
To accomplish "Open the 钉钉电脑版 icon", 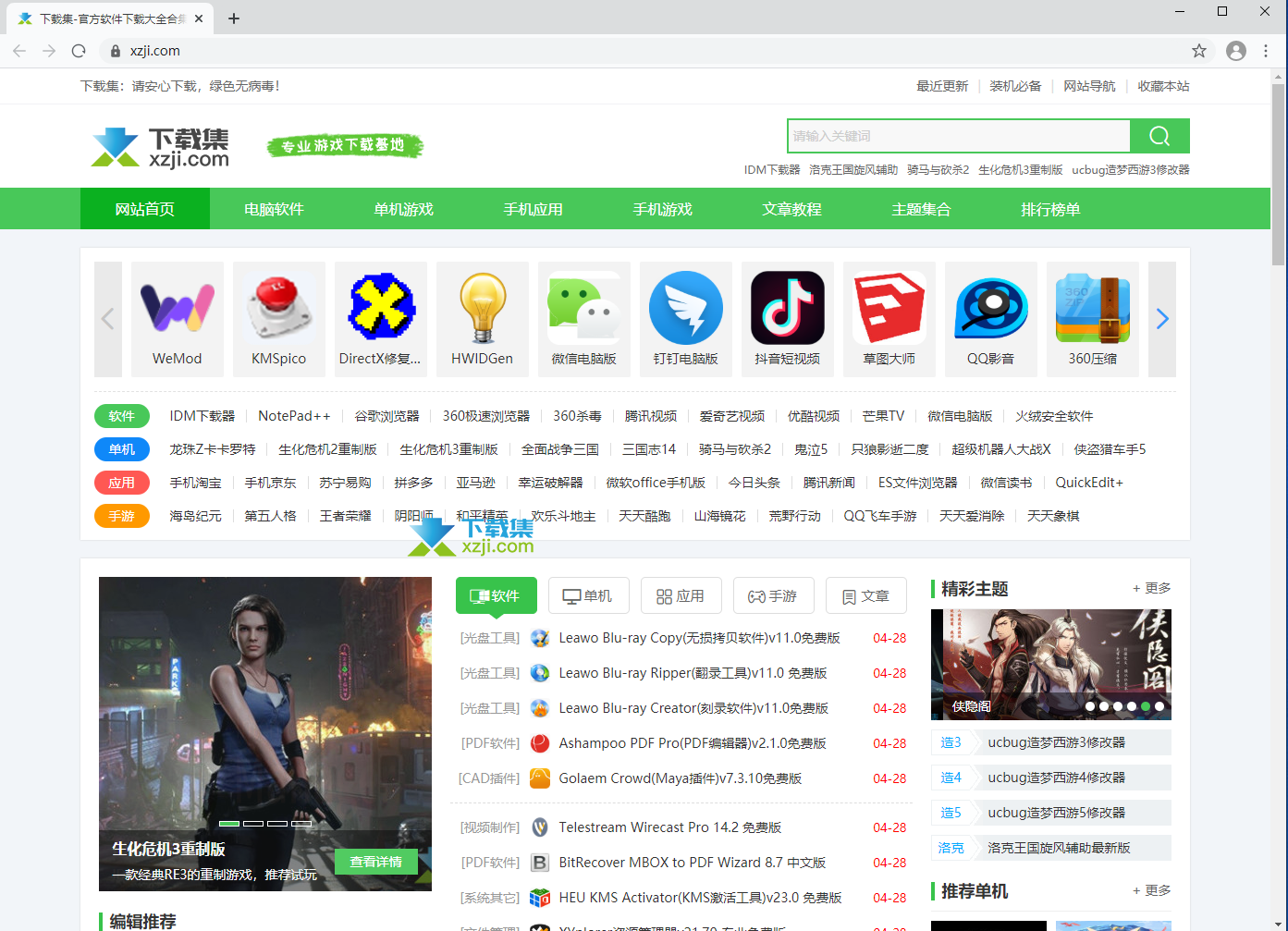I will point(685,308).
